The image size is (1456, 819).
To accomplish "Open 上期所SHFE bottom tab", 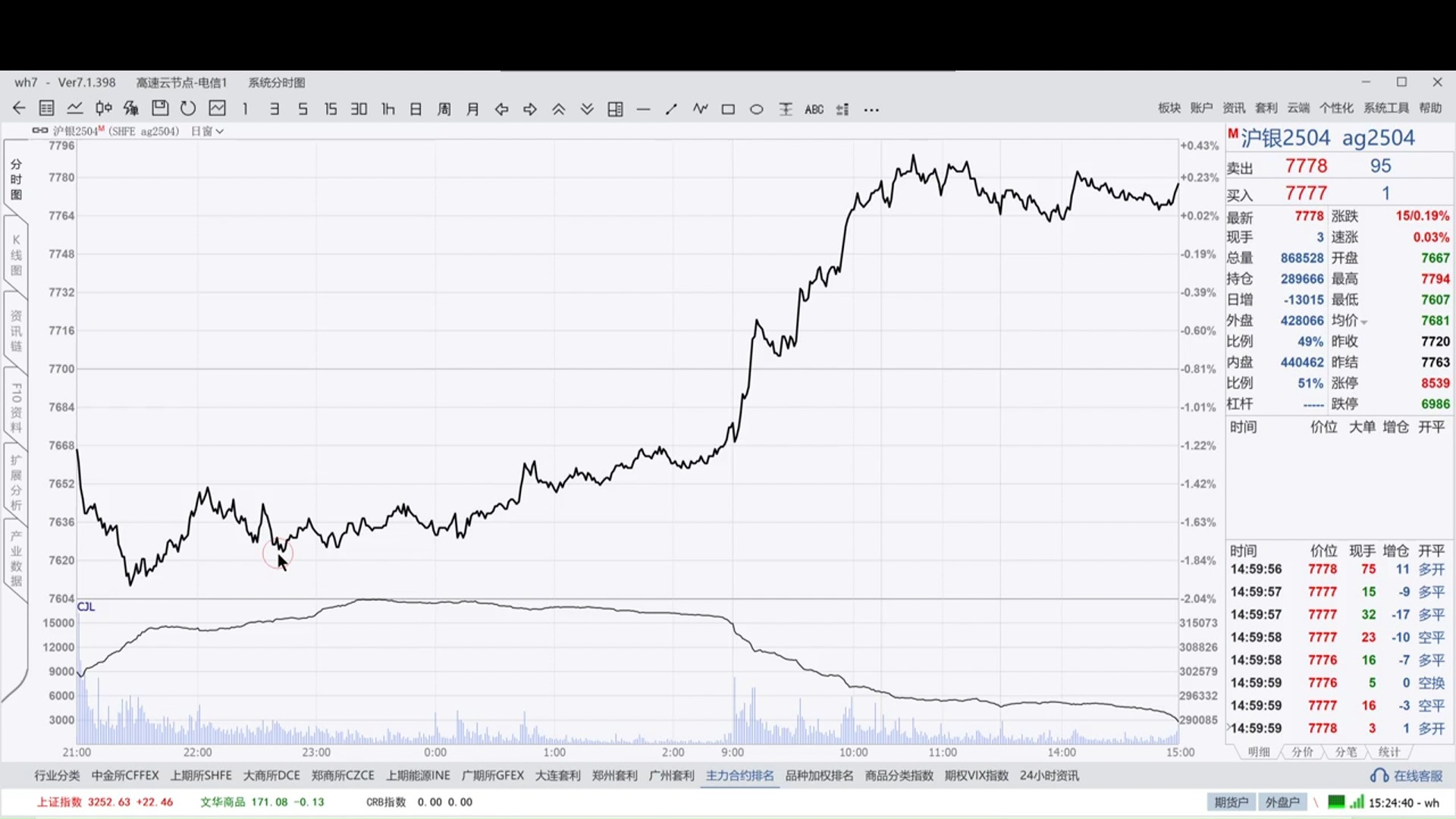I will tap(201, 775).
